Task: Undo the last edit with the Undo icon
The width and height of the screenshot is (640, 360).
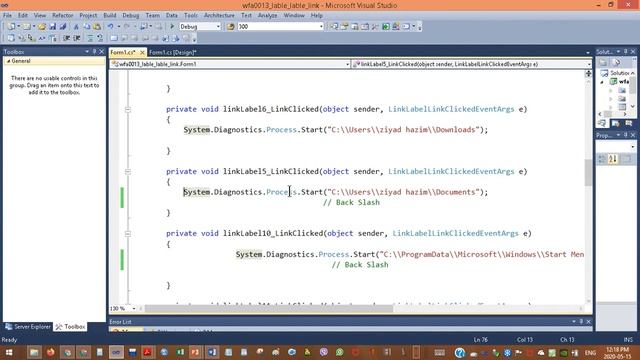Action: click(x=110, y=27)
